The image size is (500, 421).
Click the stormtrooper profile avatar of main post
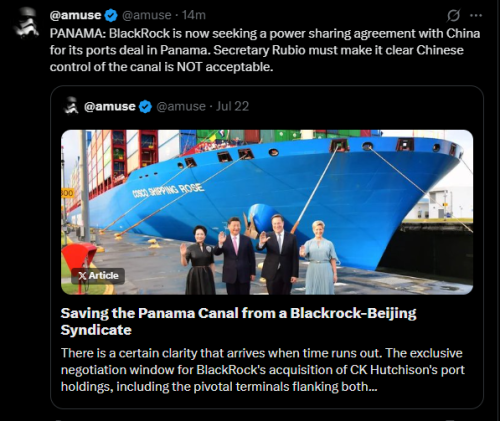pyautogui.click(x=26, y=22)
